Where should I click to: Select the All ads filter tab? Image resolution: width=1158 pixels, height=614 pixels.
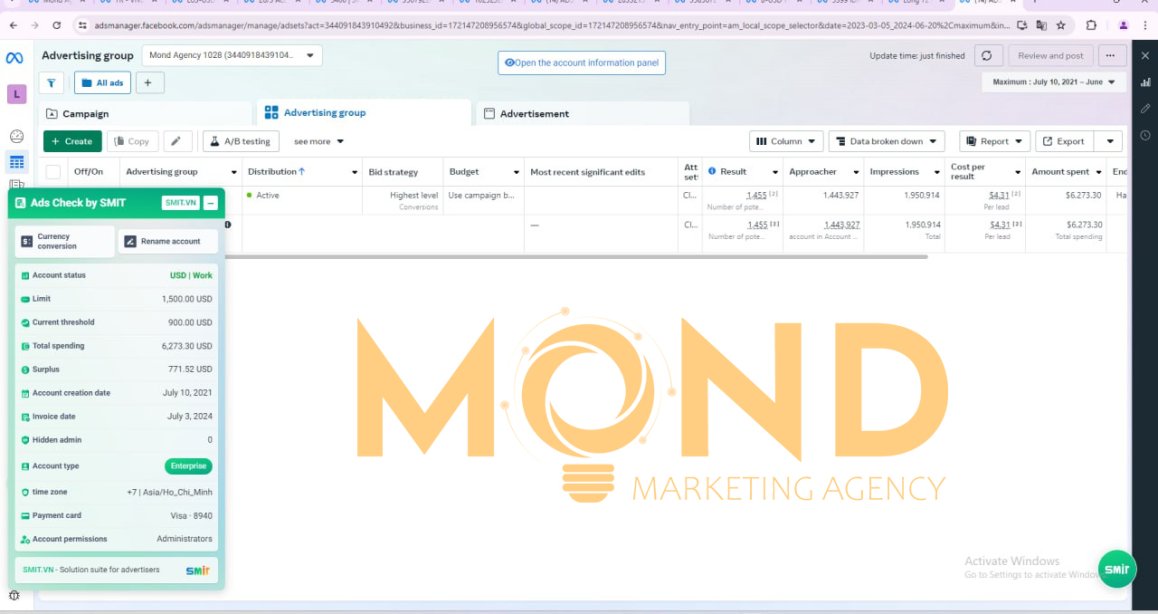(x=103, y=83)
